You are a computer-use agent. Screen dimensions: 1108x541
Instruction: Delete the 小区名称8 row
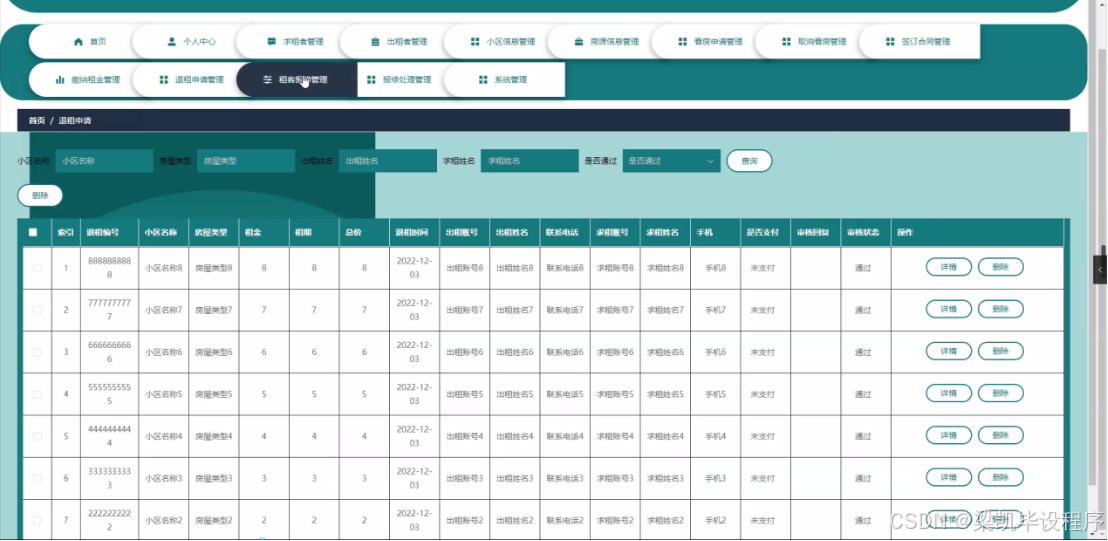tap(1001, 267)
